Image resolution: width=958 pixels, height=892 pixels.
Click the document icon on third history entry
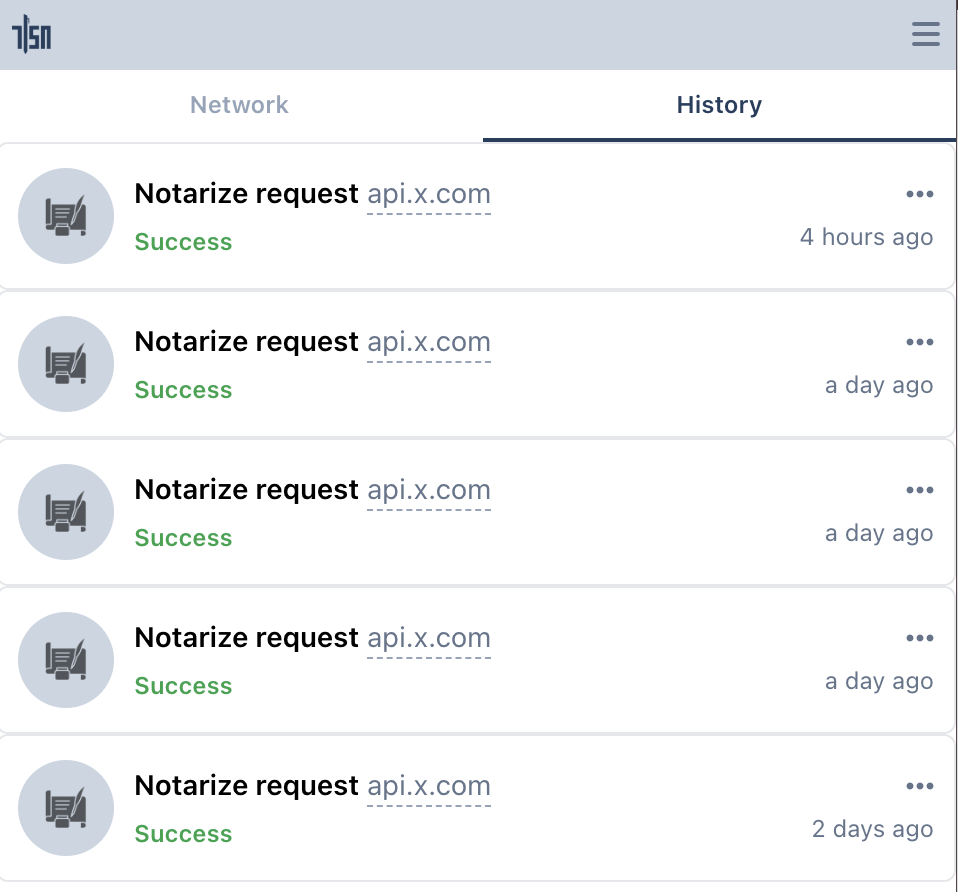point(66,511)
